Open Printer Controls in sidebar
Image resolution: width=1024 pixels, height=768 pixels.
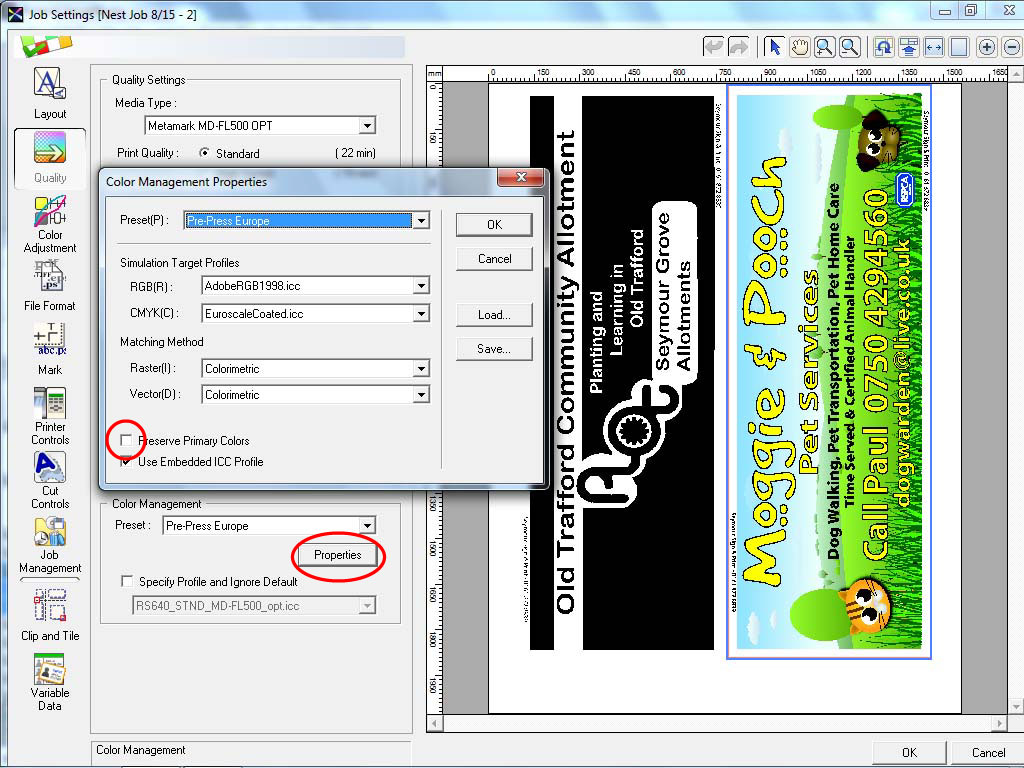(49, 414)
